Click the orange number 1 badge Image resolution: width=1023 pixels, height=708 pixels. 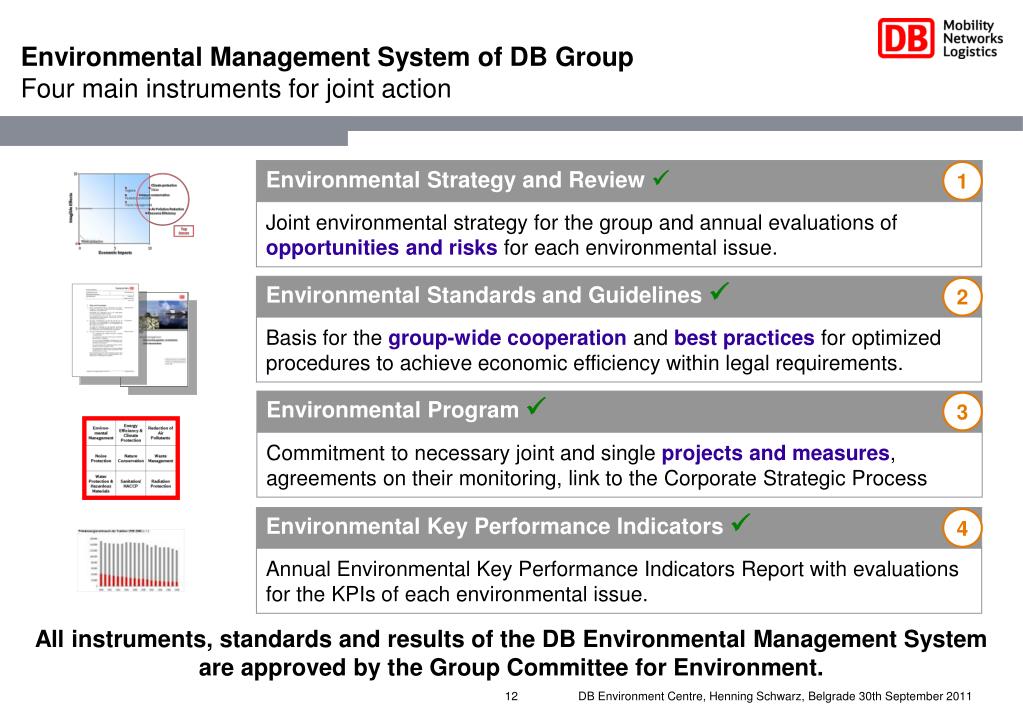coord(962,181)
